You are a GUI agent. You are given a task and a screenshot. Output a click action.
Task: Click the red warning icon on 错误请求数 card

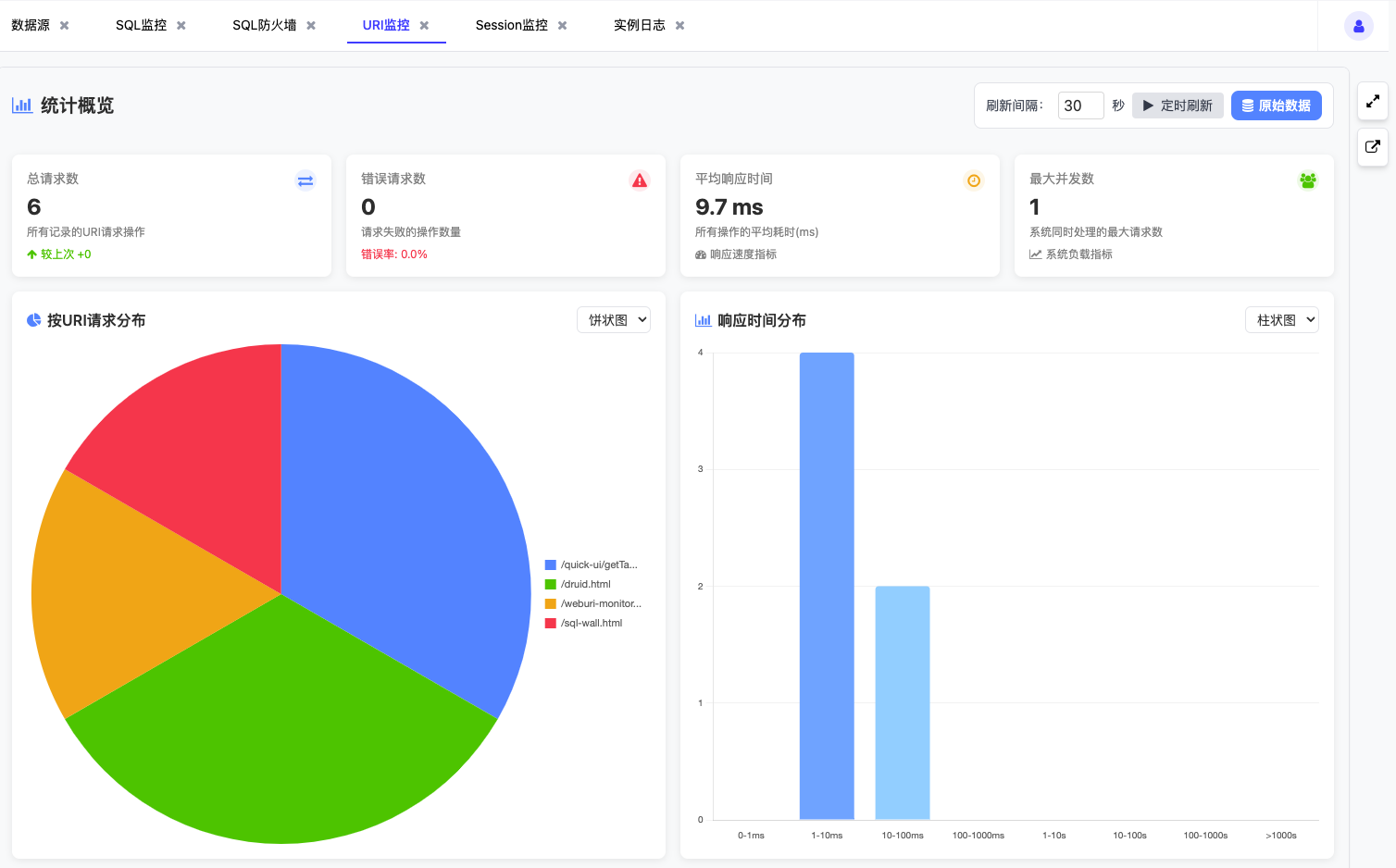tap(640, 180)
